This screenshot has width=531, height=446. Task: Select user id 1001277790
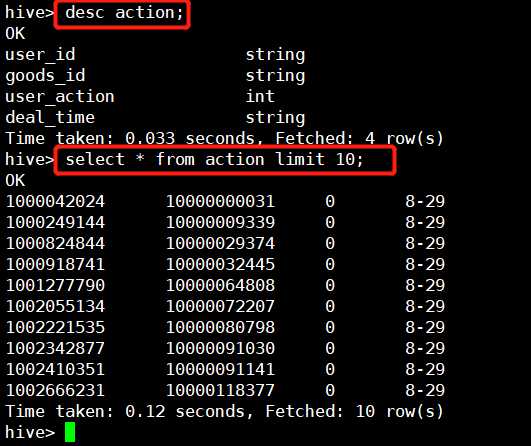coord(55,285)
